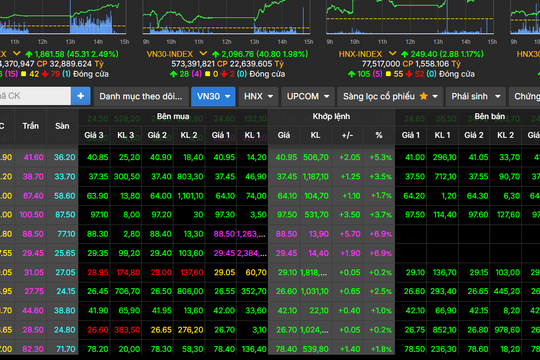
Task: Click the Khớp lệnh group header
Action: tap(331, 116)
